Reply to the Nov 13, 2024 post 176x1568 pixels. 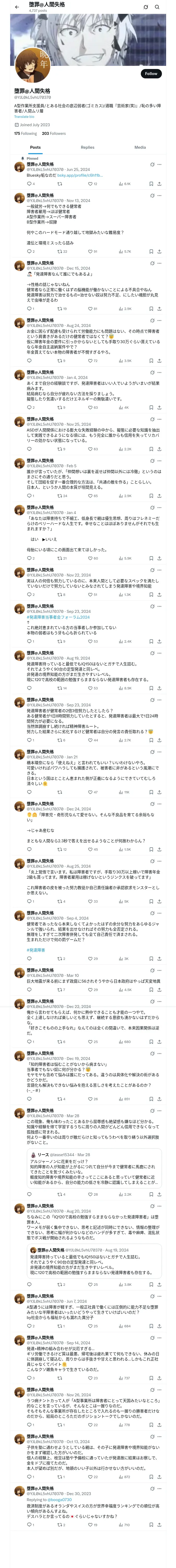29,251
